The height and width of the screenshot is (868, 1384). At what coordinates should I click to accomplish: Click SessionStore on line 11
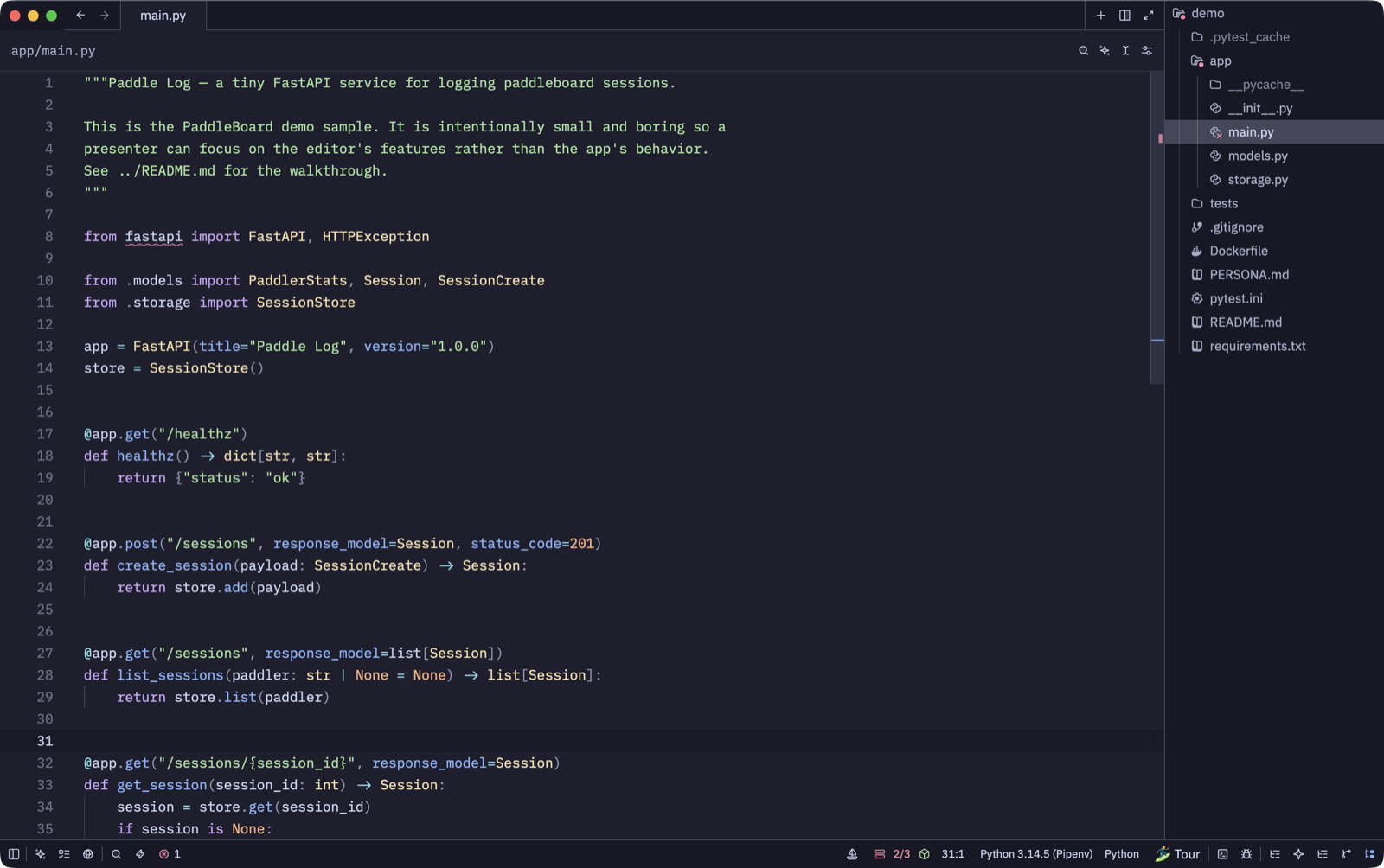point(305,303)
